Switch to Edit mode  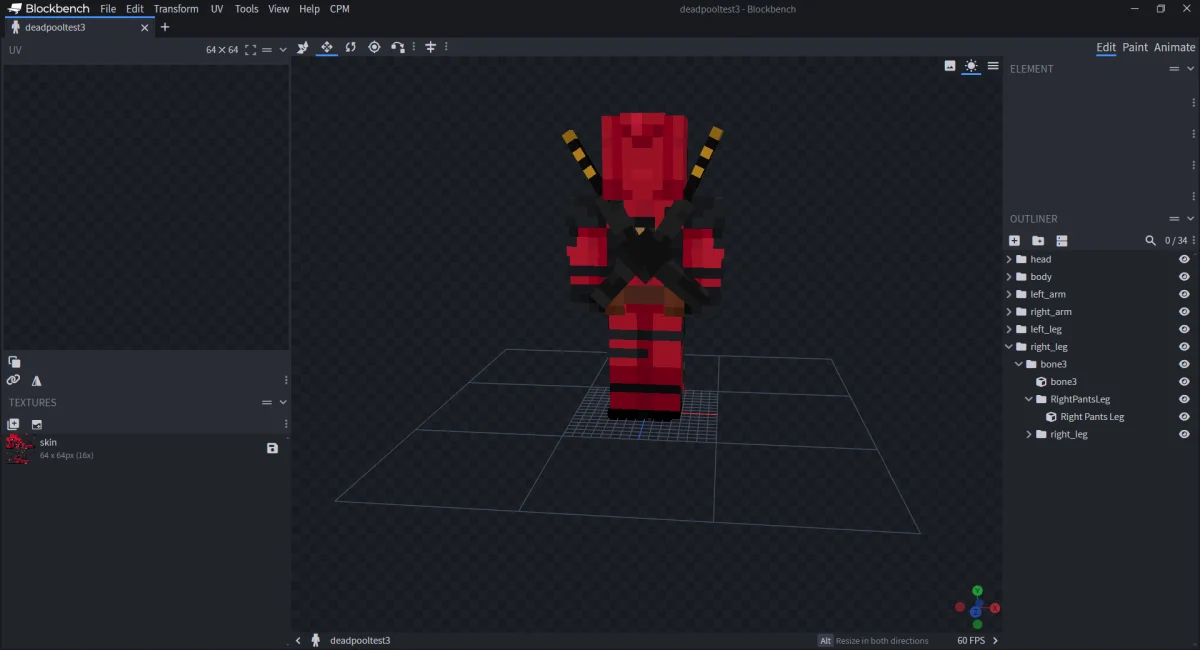[x=1106, y=47]
